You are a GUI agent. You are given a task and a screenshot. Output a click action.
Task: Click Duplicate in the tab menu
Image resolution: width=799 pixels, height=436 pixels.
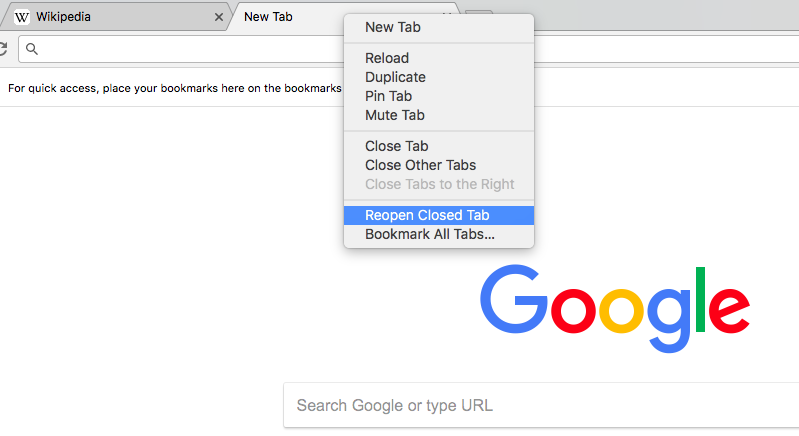(x=395, y=77)
